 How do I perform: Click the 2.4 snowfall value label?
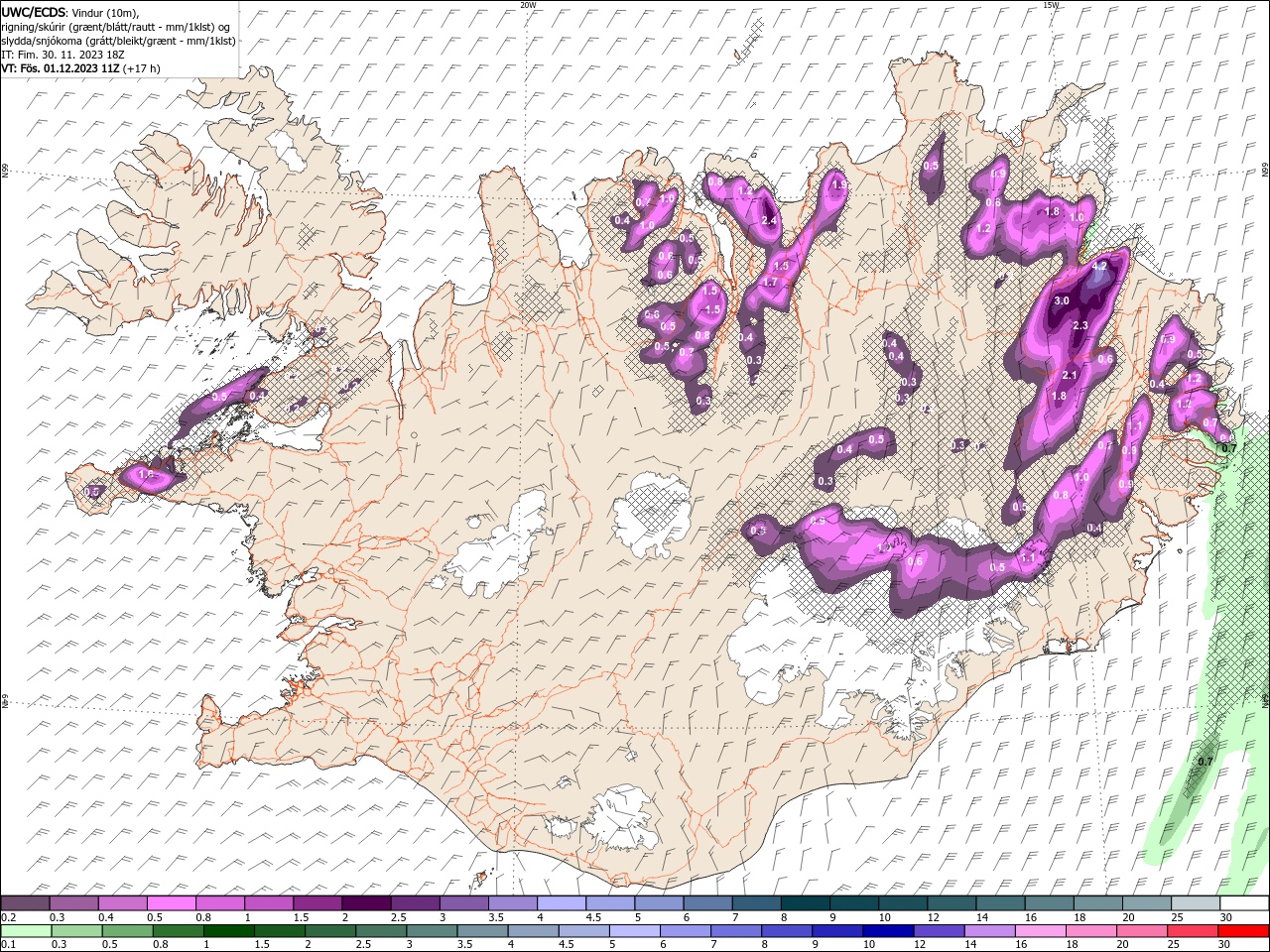point(769,220)
